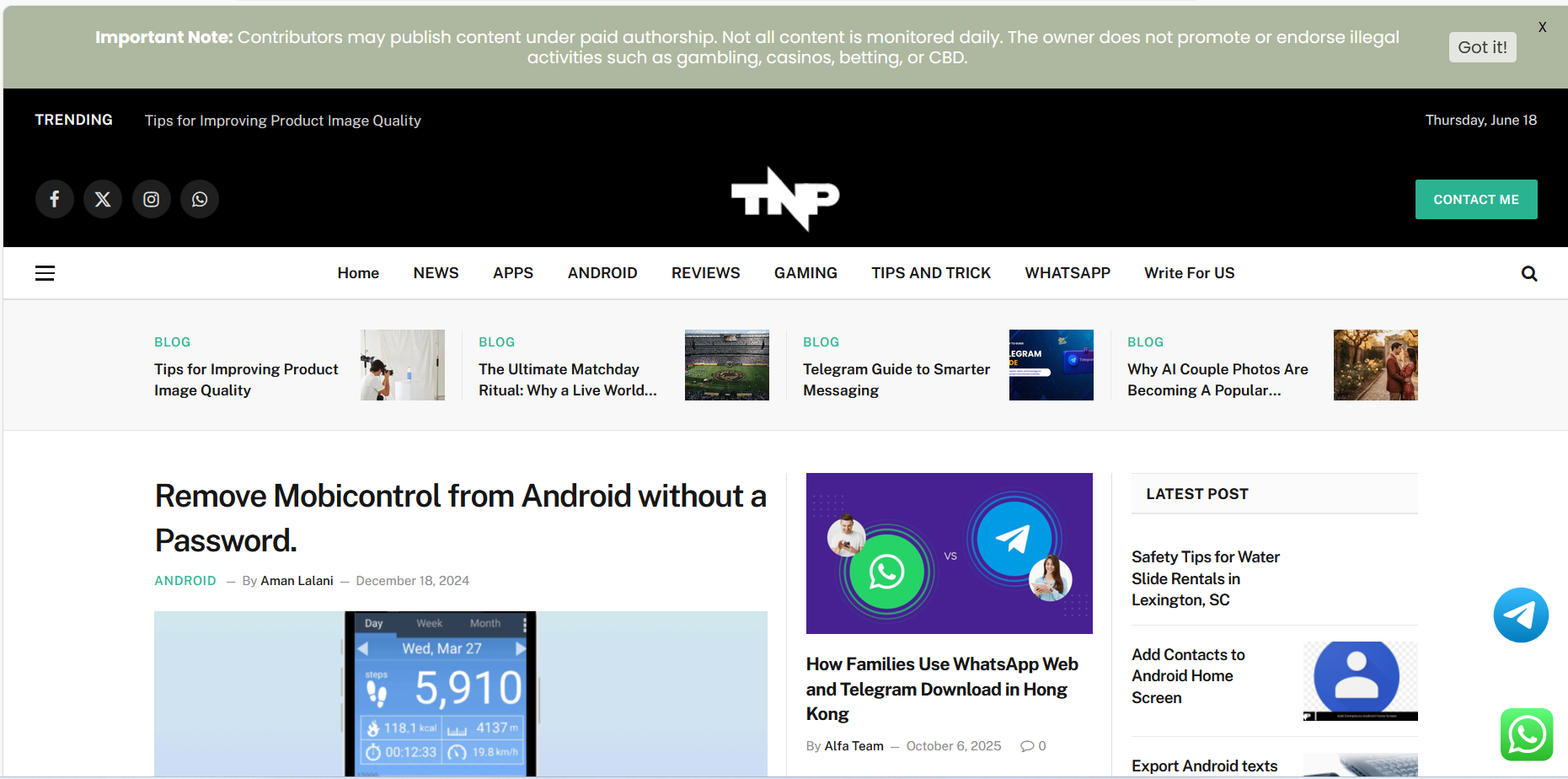The height and width of the screenshot is (779, 1568).
Task: Open the WhatsApp social icon in header
Action: (x=200, y=199)
